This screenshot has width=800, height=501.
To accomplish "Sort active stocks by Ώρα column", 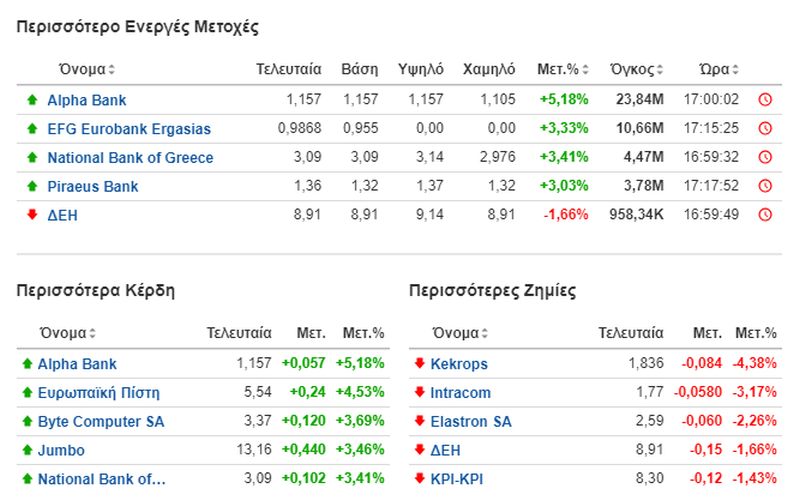I will coord(719,69).
